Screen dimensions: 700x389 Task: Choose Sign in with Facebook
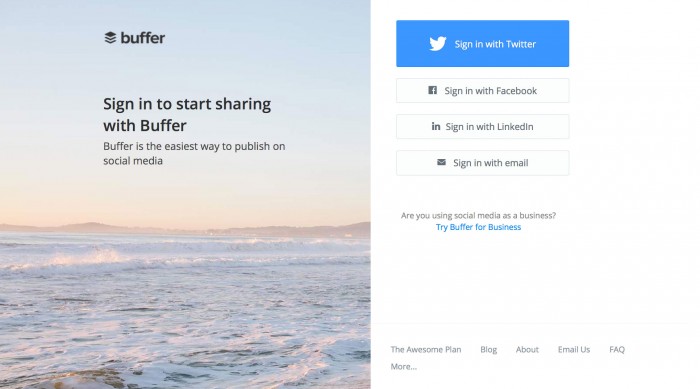(483, 91)
